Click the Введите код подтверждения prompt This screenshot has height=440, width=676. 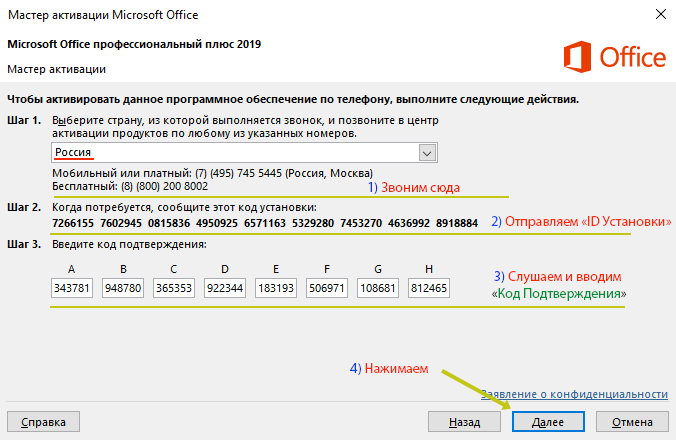coord(129,244)
